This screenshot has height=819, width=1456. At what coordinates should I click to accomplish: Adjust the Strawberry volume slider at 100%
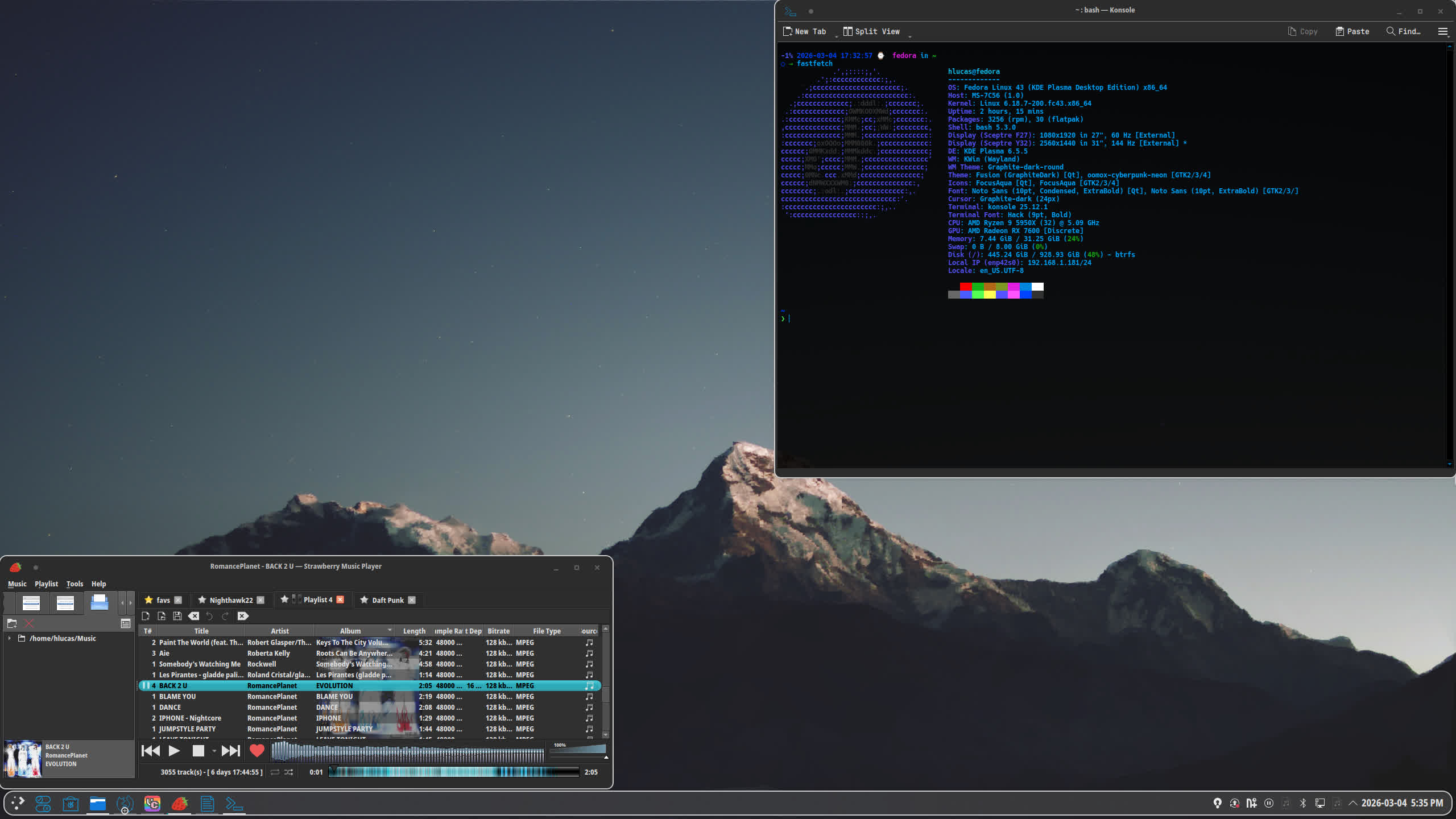[578, 750]
